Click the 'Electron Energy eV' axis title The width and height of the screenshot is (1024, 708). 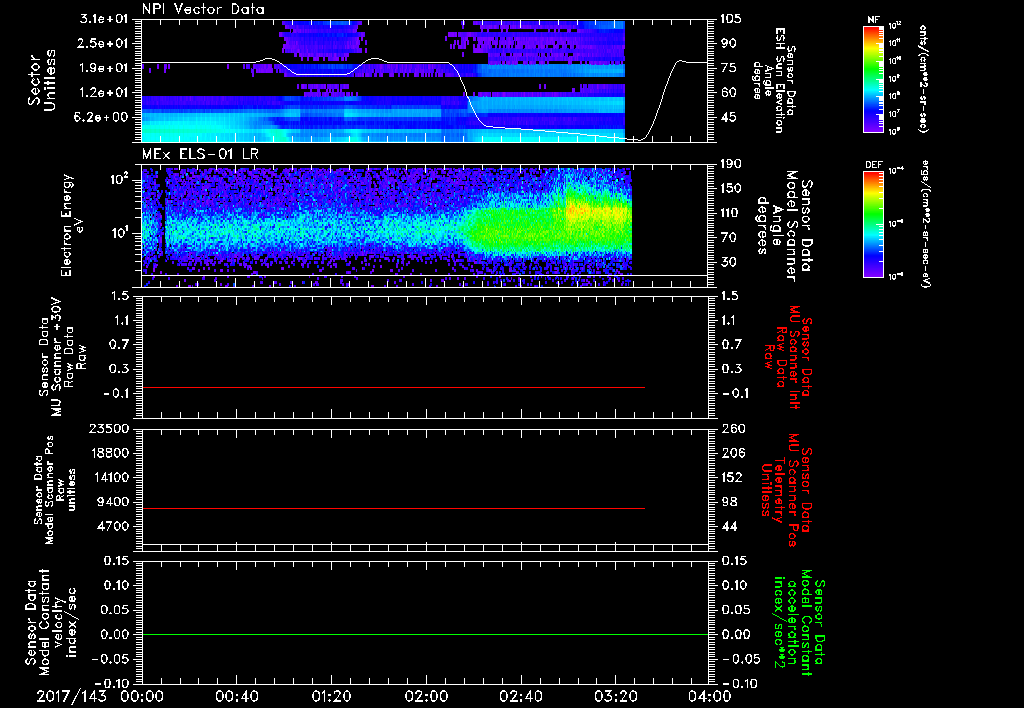[72, 225]
